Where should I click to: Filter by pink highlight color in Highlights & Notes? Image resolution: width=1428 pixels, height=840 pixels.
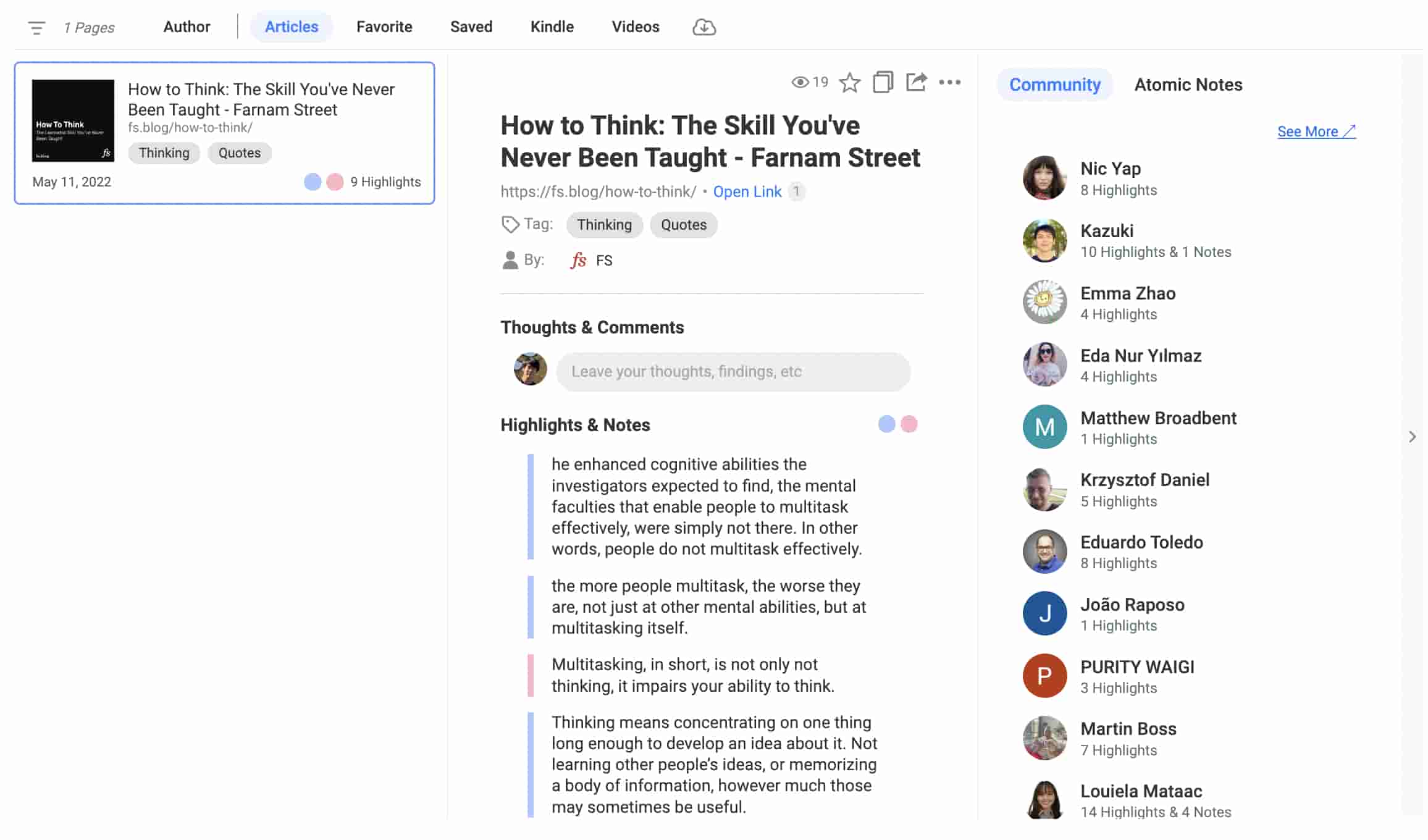pos(909,424)
